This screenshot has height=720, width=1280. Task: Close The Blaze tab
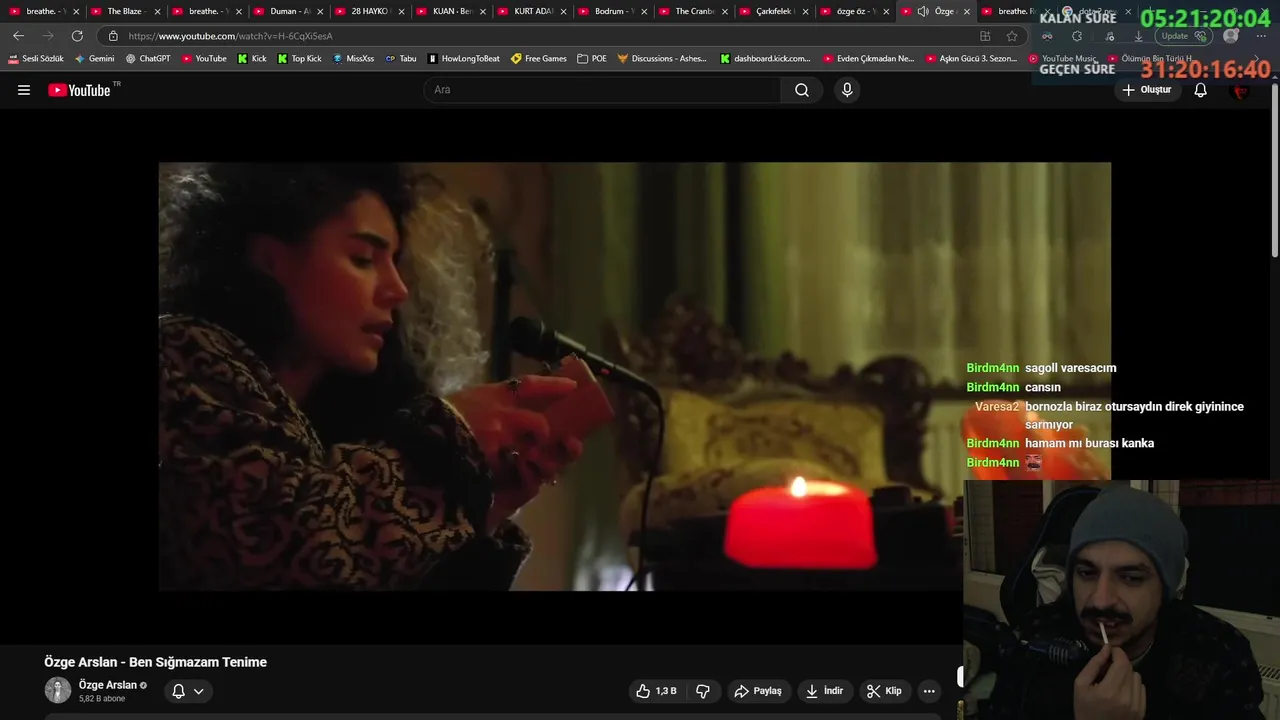tap(156, 11)
